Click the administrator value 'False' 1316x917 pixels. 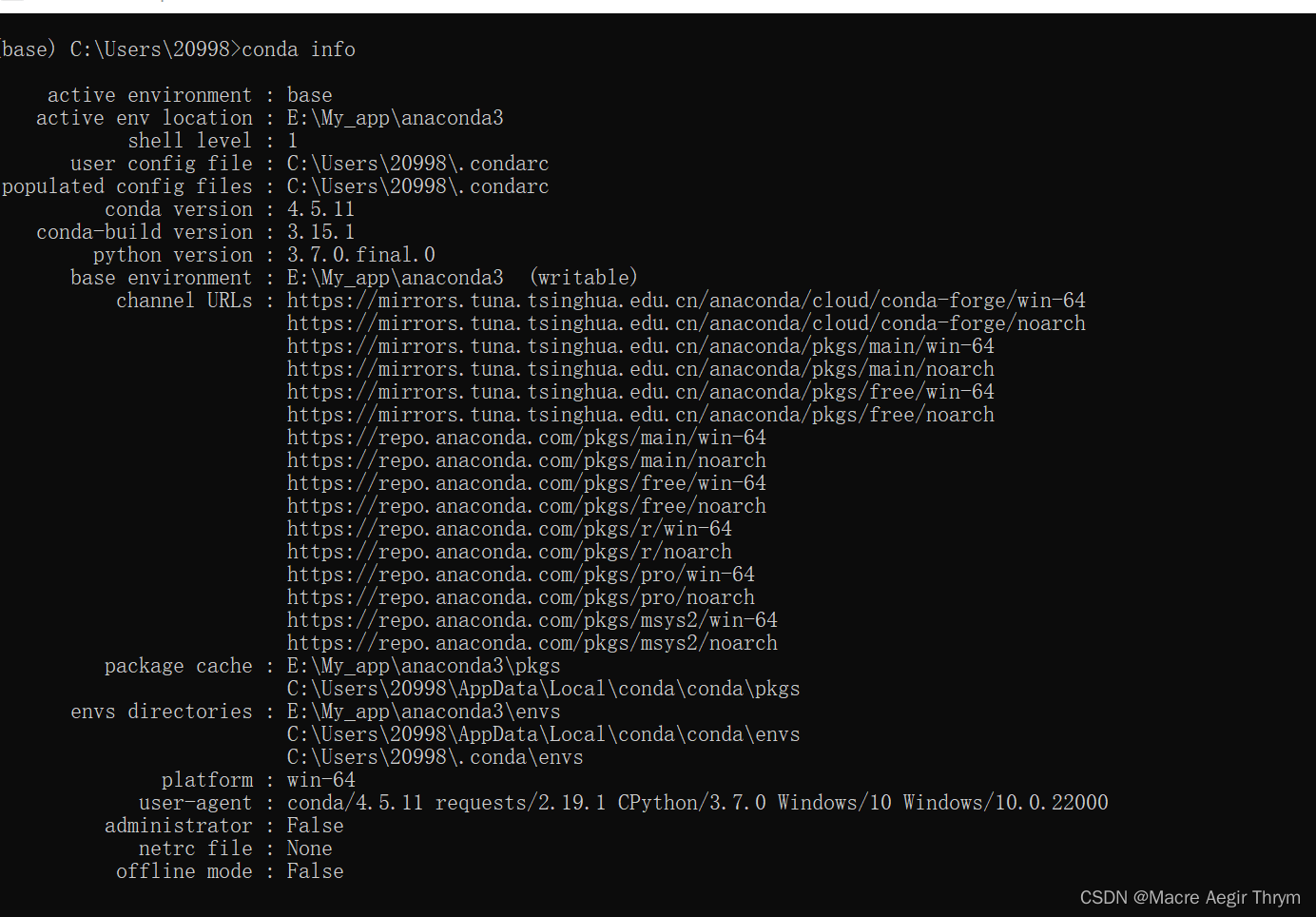pyautogui.click(x=316, y=826)
